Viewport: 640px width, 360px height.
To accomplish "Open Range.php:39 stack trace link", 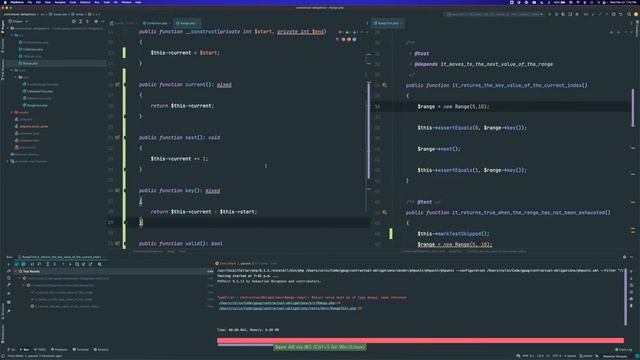I will pyautogui.click(x=279, y=303).
